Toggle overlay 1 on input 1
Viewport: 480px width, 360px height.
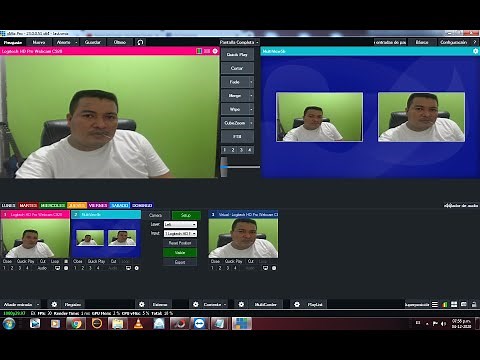pos(4,268)
